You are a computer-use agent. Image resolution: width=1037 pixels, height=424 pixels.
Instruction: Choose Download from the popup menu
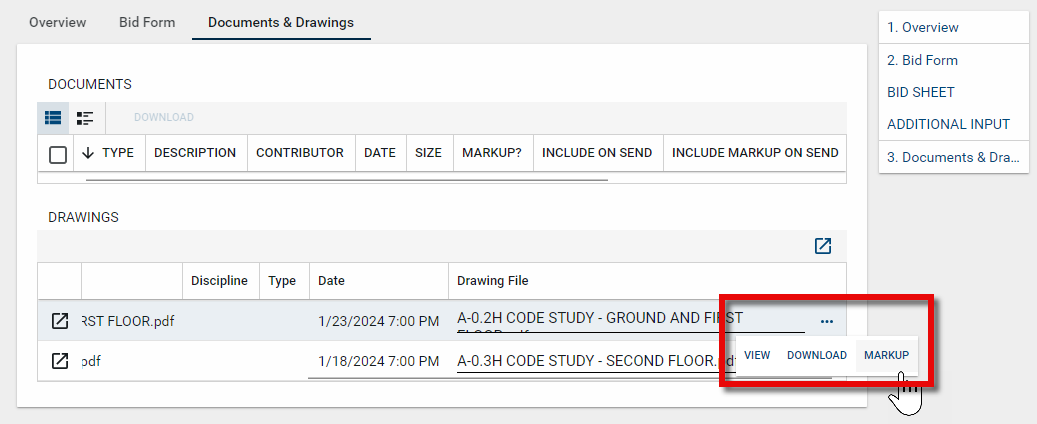tap(817, 355)
